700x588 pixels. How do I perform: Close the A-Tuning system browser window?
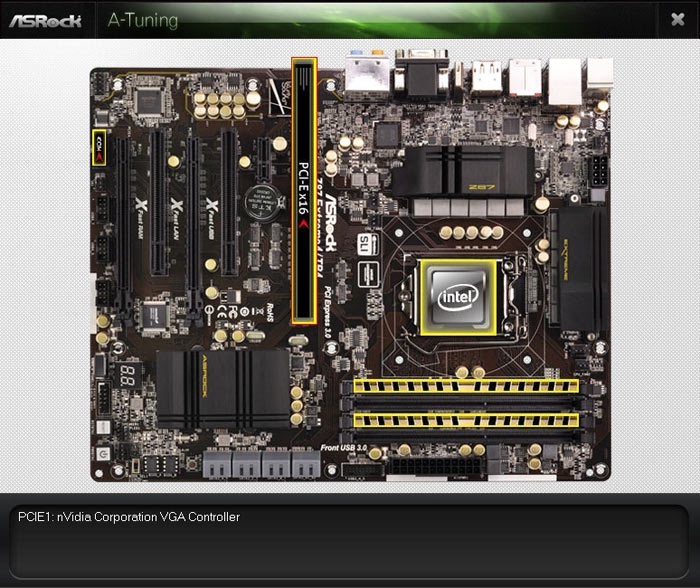(x=678, y=19)
